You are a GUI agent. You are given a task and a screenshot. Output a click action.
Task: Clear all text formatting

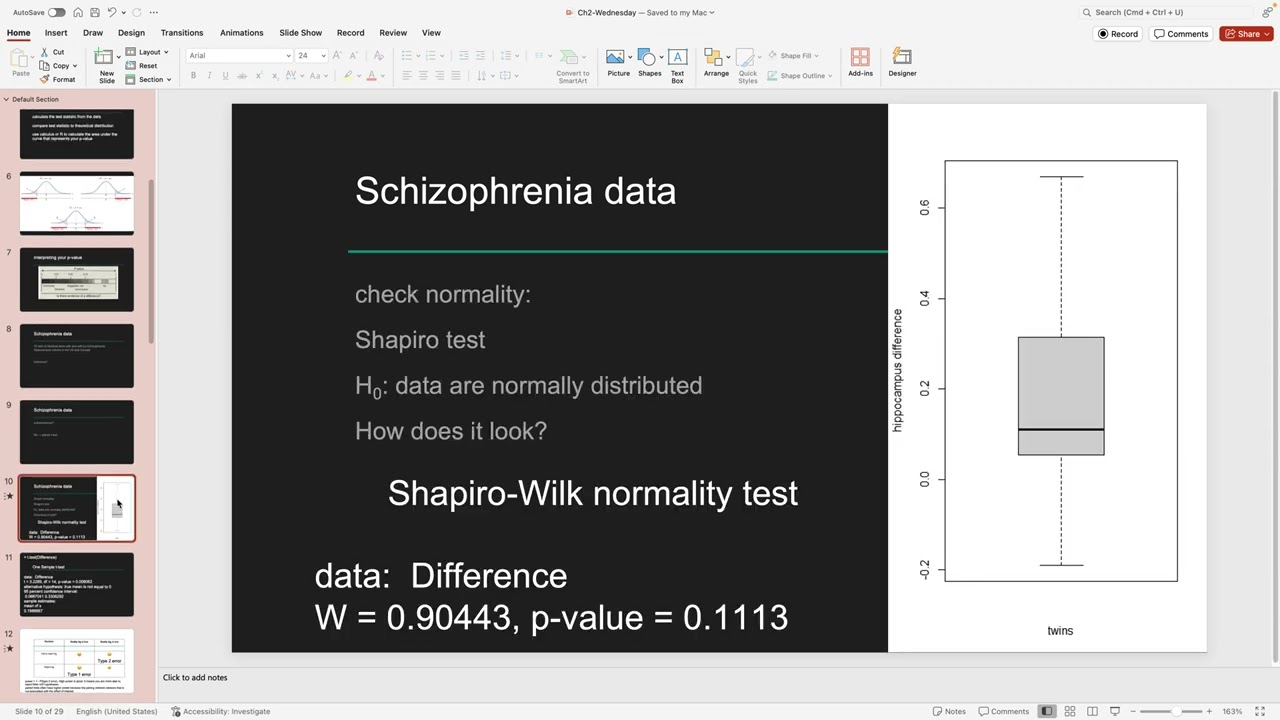pyautogui.click(x=378, y=55)
